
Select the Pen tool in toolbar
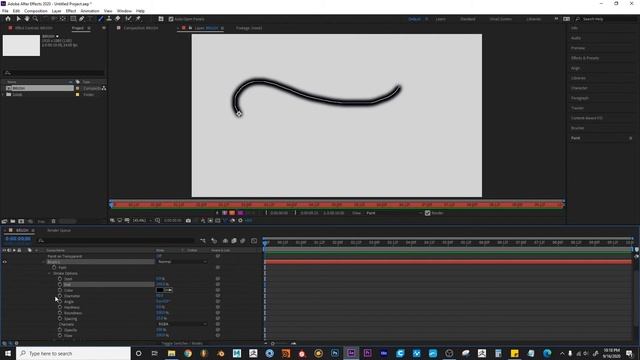pyautogui.click(x=82, y=19)
